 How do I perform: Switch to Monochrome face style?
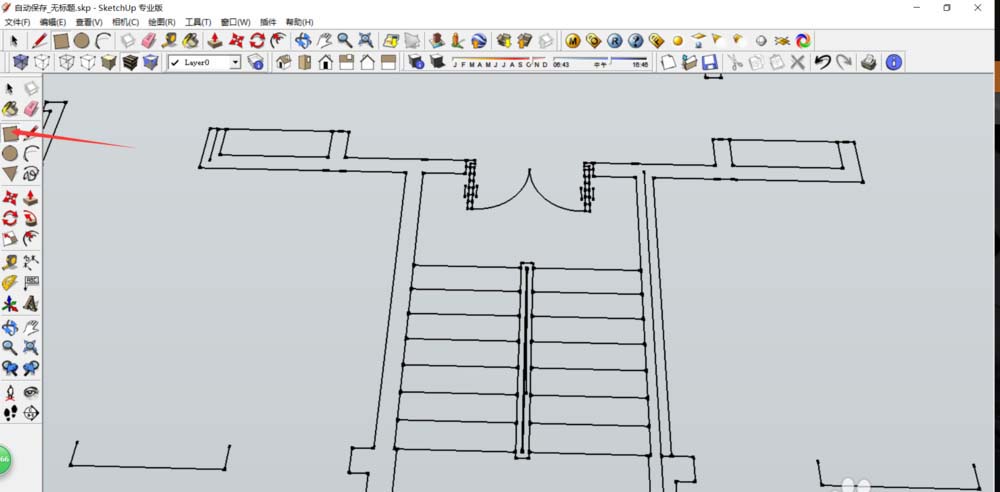tap(151, 62)
